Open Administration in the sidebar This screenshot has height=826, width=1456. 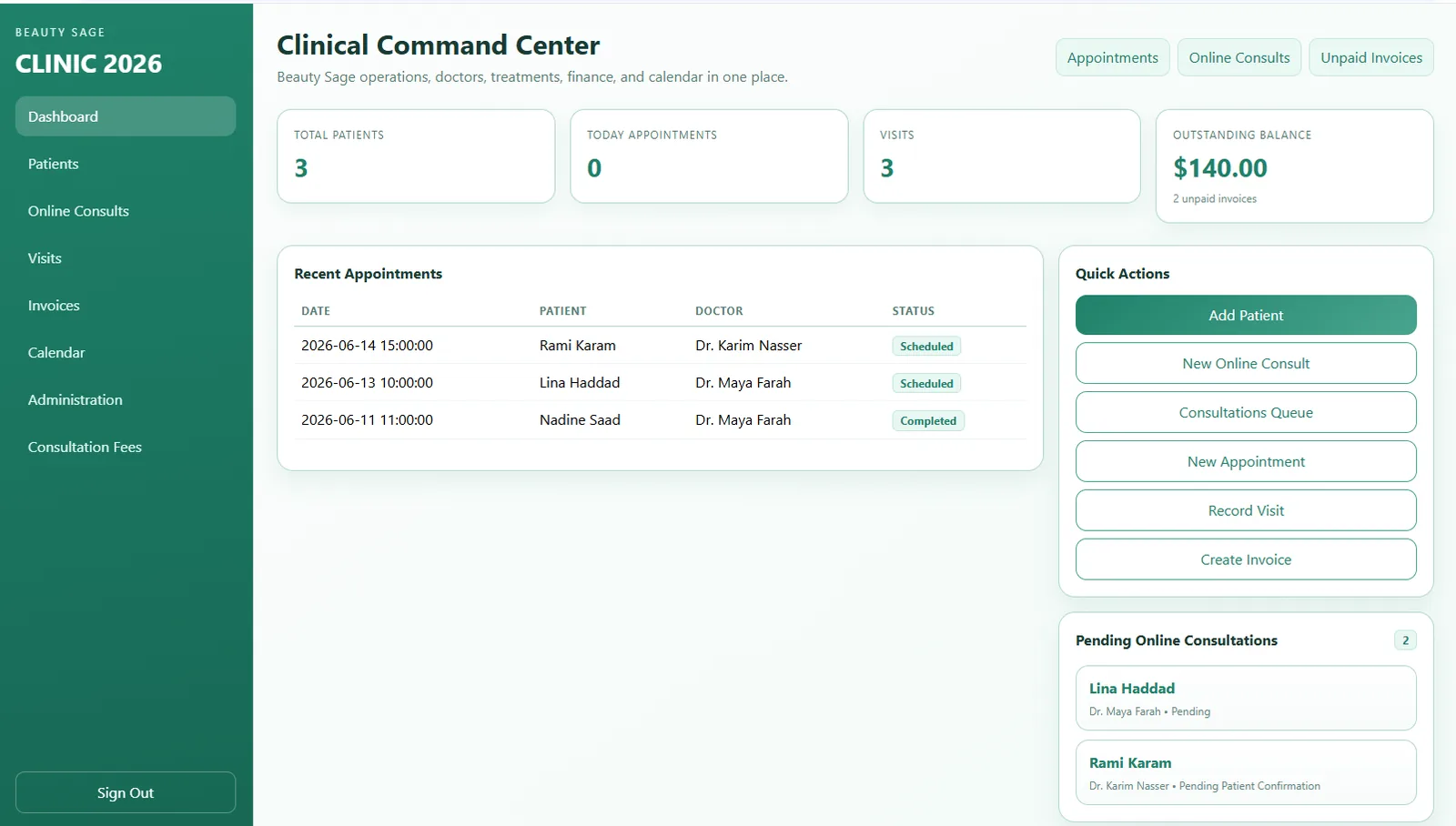[126, 400]
